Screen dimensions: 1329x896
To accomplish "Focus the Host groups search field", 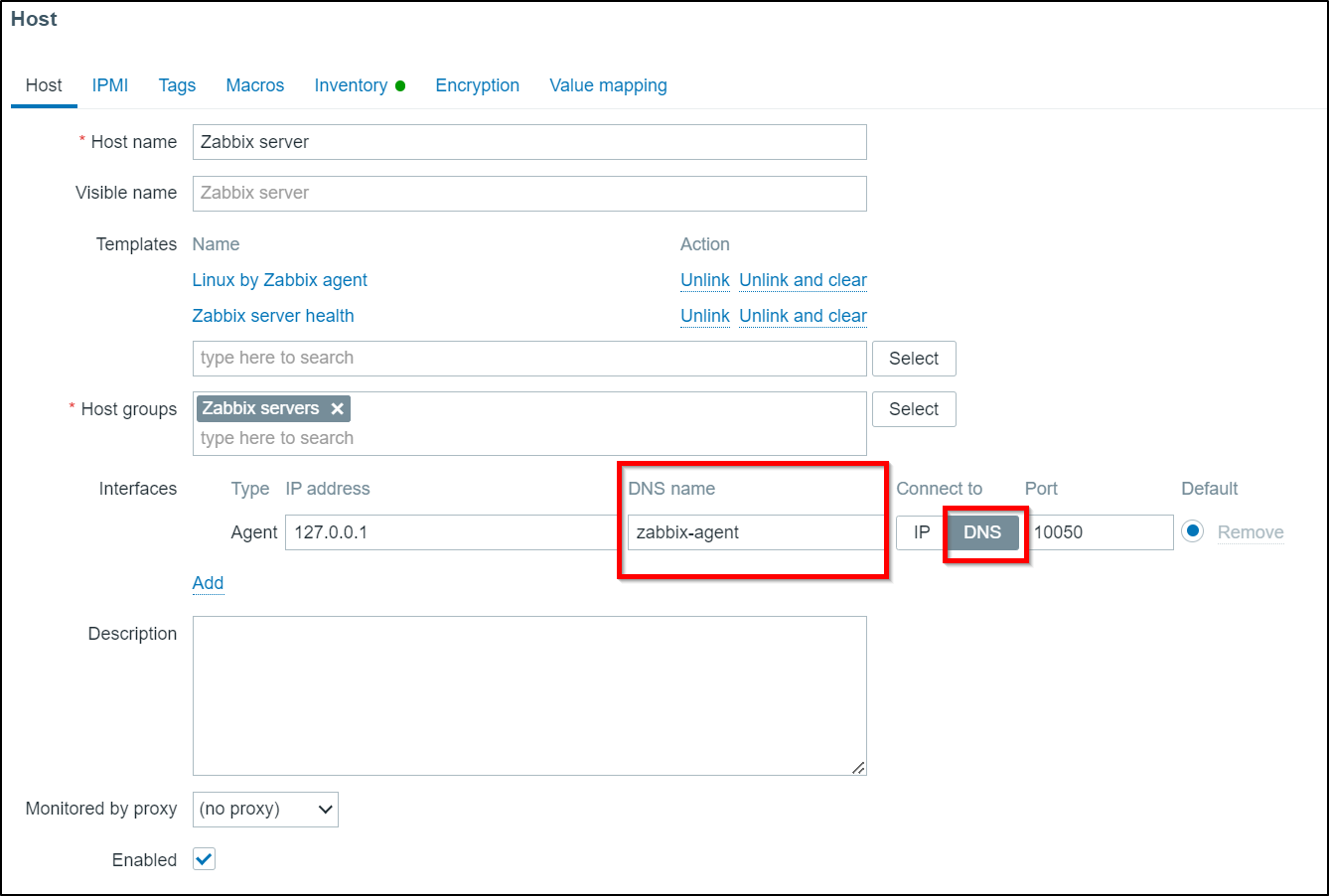I will pos(529,438).
